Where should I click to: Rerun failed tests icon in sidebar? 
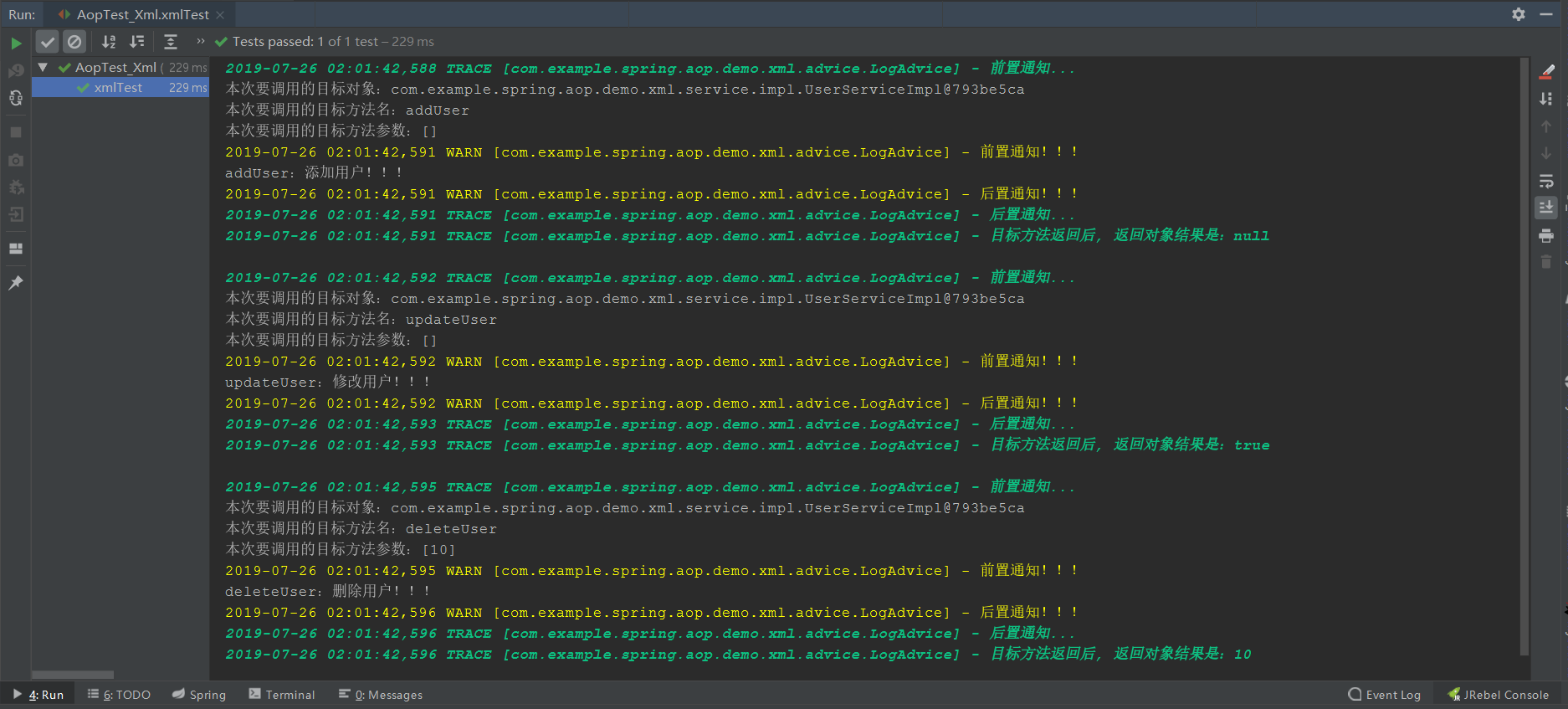(16, 71)
